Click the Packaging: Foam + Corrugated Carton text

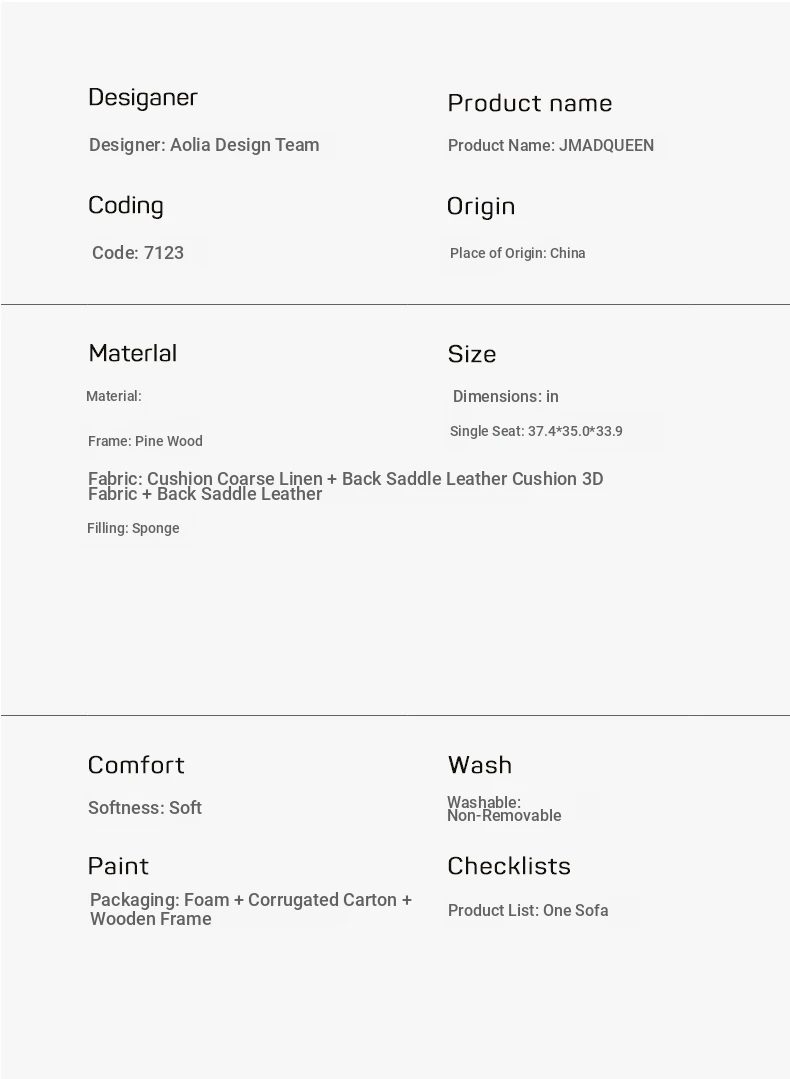pyautogui.click(x=250, y=909)
